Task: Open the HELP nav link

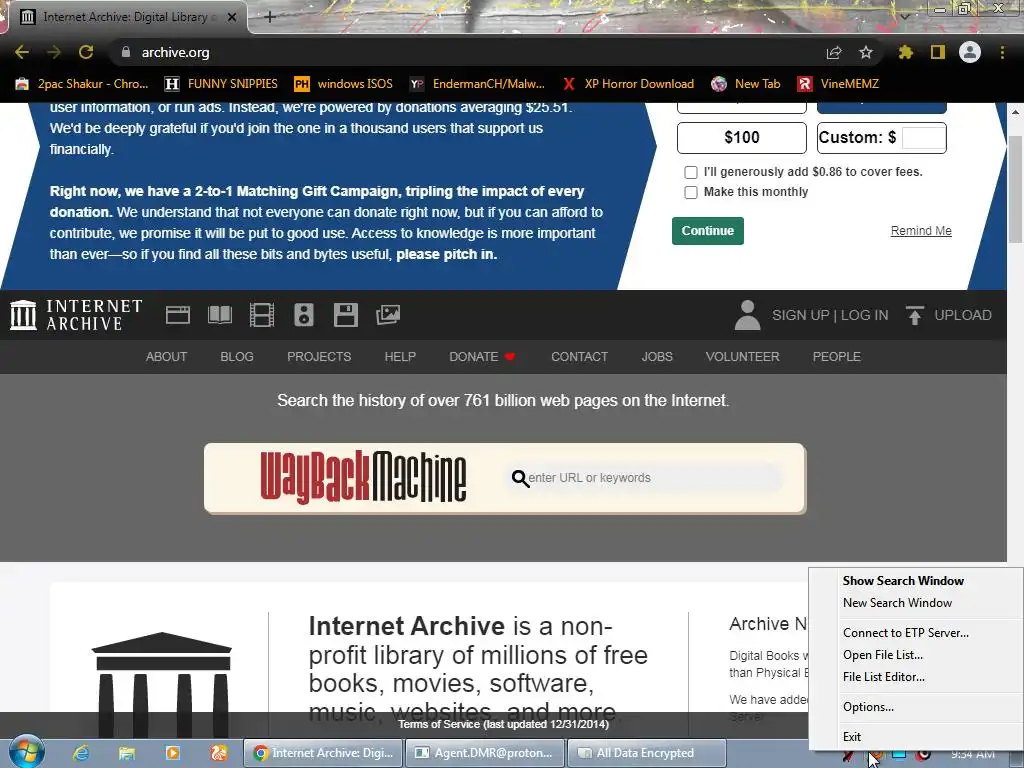Action: (x=400, y=357)
